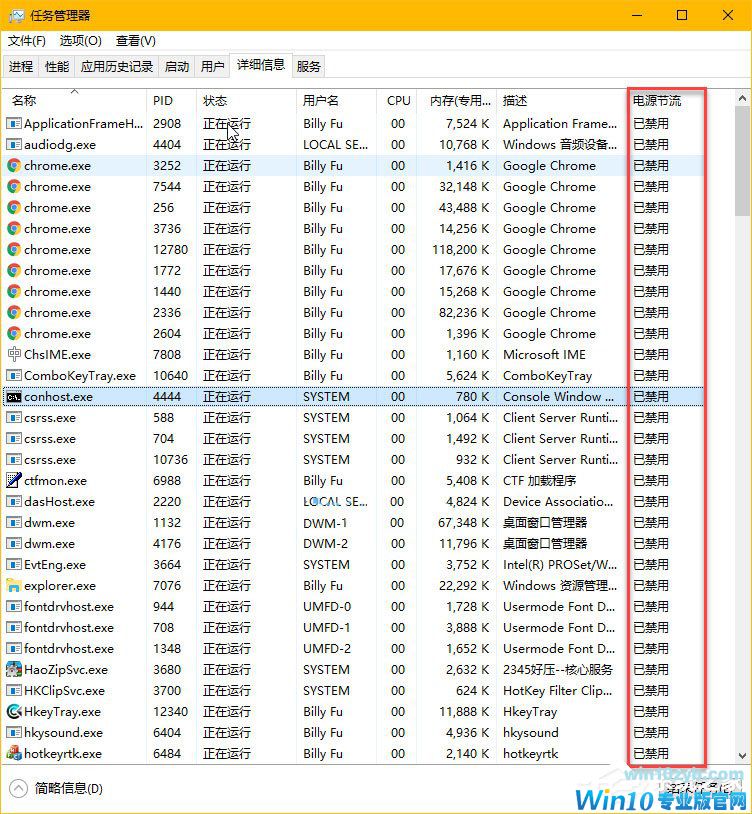This screenshot has height=814, width=752.
Task: Sort by 描述 column header
Action: pos(562,100)
